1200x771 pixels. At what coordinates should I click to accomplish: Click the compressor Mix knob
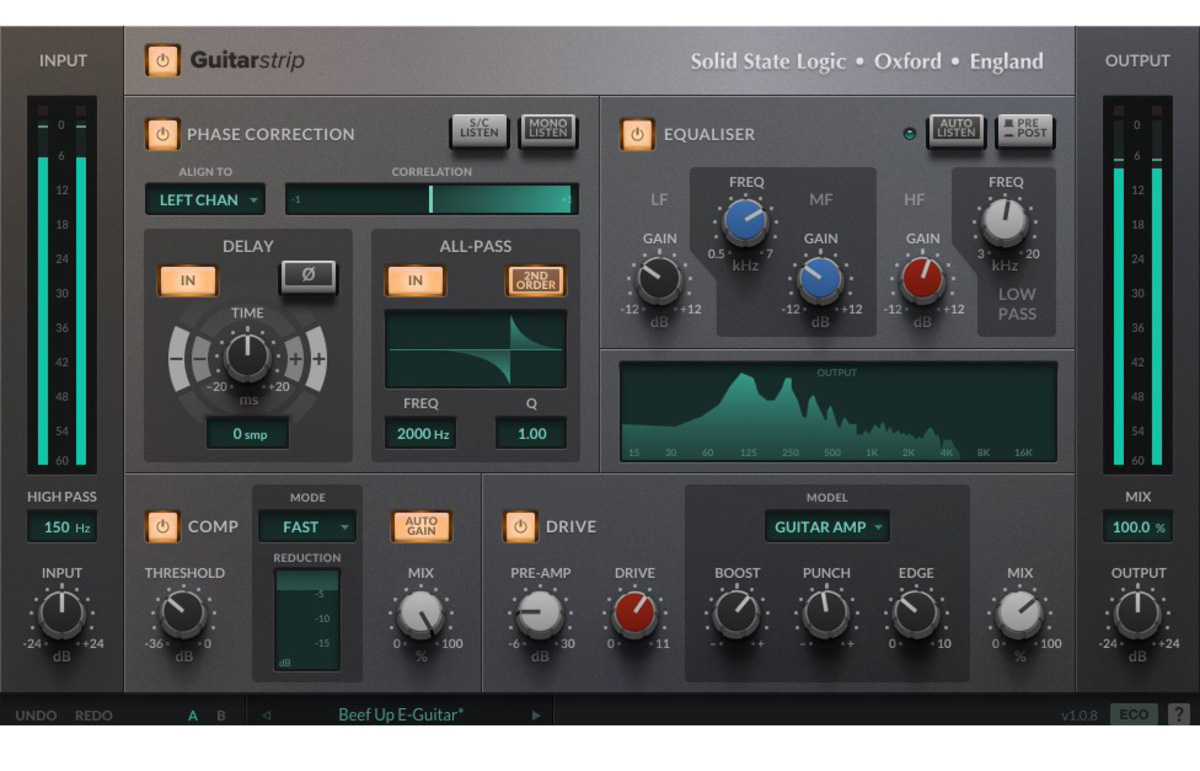(x=421, y=614)
